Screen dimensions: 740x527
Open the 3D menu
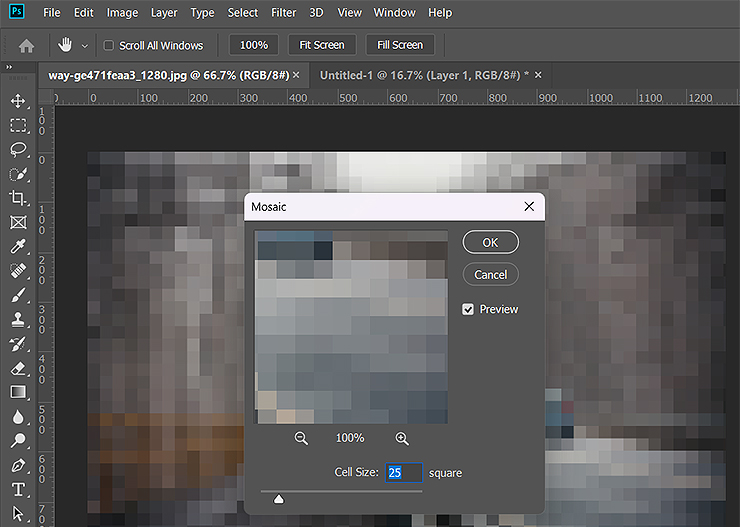click(x=316, y=13)
